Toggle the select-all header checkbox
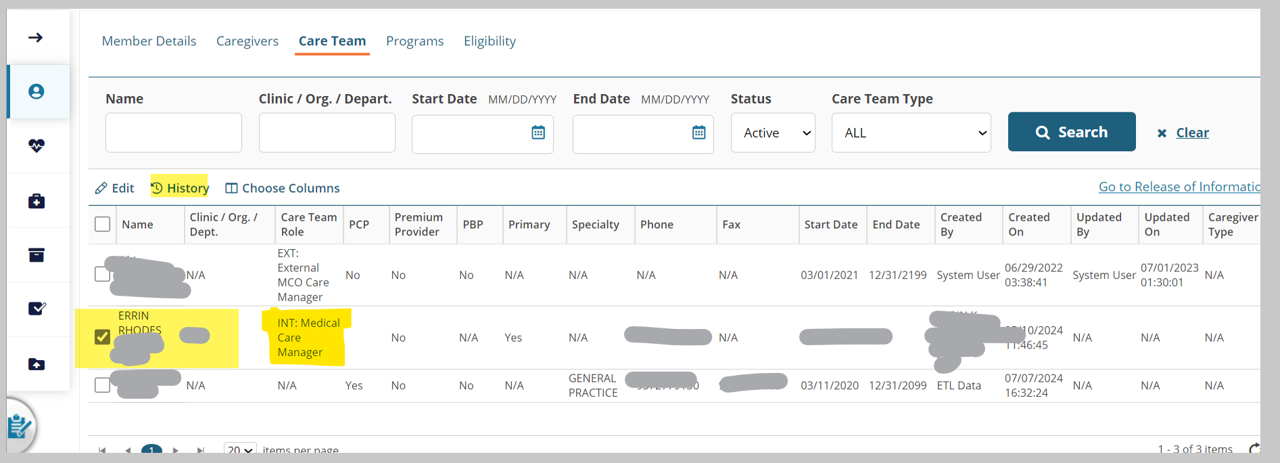1280x463 pixels. pos(102,224)
